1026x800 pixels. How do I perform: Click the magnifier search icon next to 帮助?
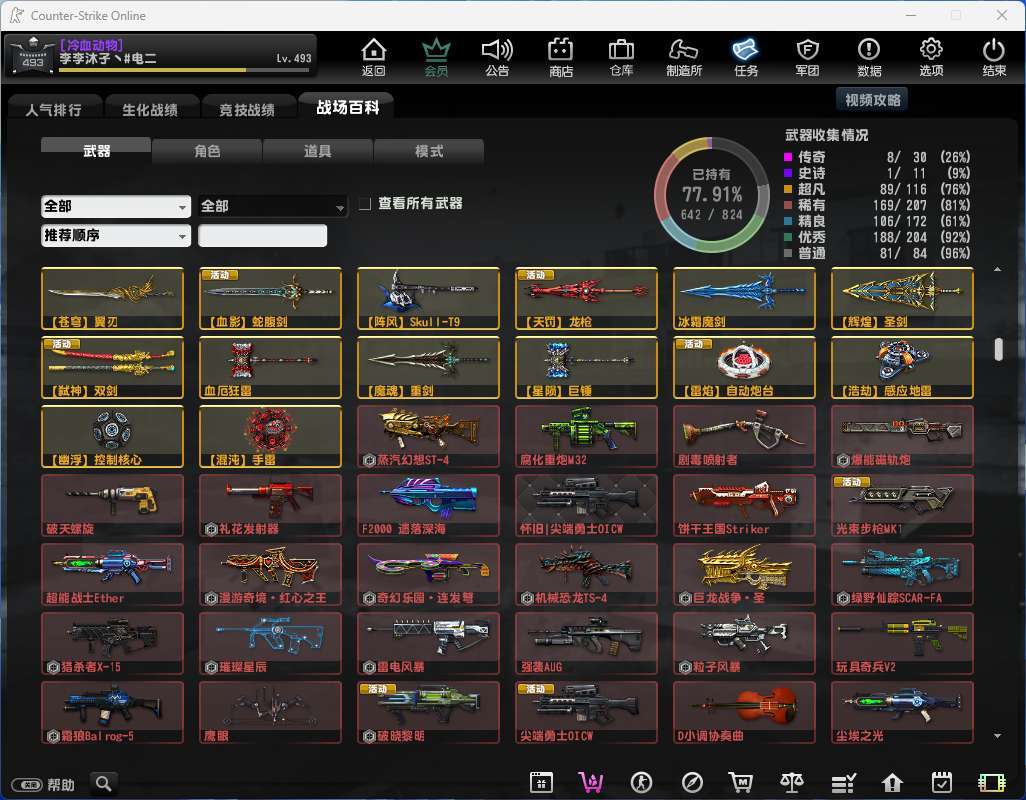tap(103, 783)
